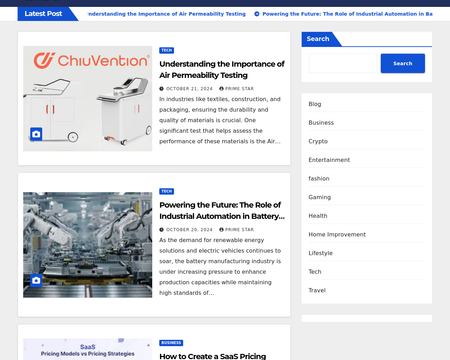Viewport: 450px width, 360px height.
Task: Click excerpt starting 'In industries like textiles'
Action: click(x=220, y=120)
